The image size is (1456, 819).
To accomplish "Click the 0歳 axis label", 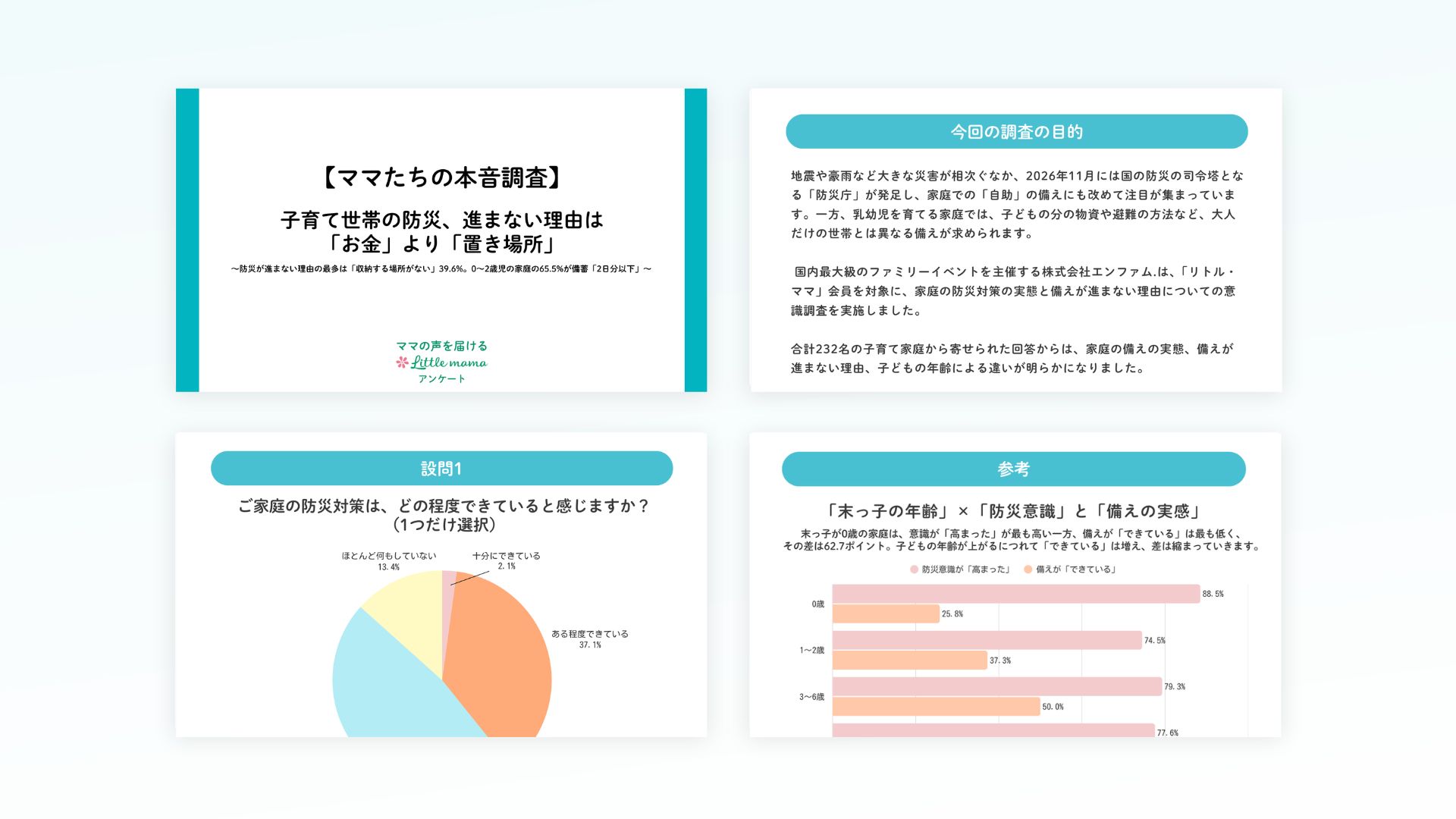I will [x=817, y=604].
